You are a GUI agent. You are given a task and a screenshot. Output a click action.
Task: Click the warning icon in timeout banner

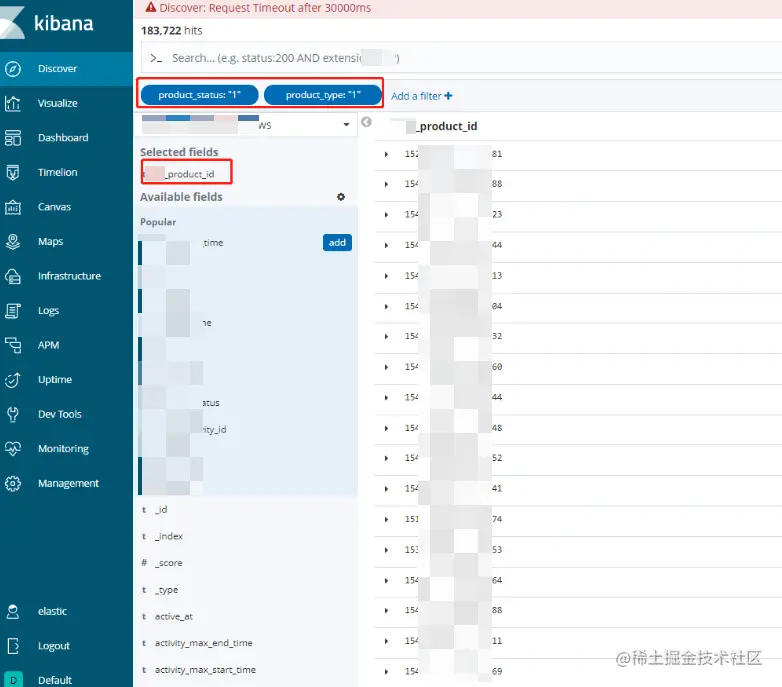[x=151, y=7]
